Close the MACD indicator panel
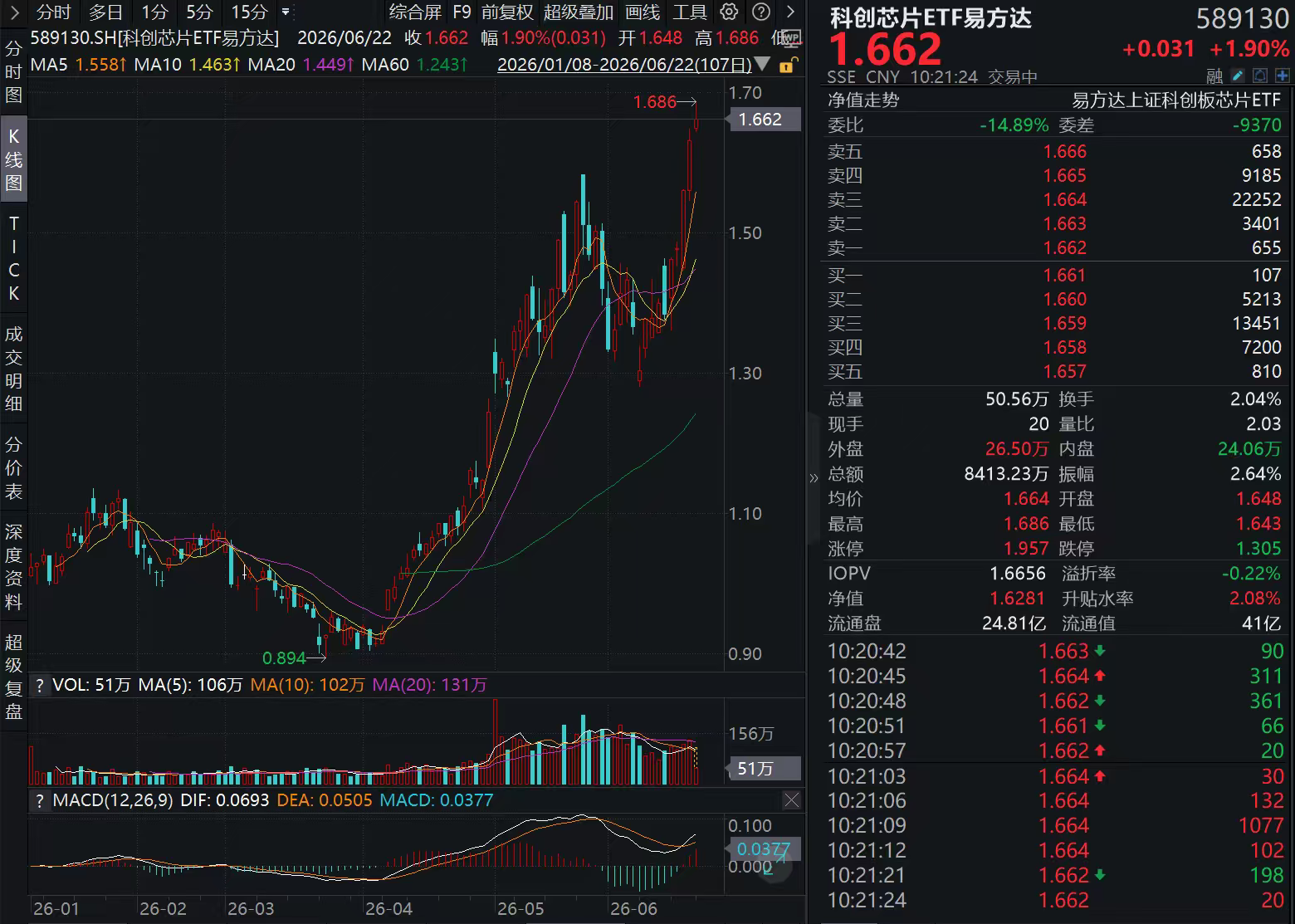Viewport: 1295px width, 924px height. (x=791, y=800)
